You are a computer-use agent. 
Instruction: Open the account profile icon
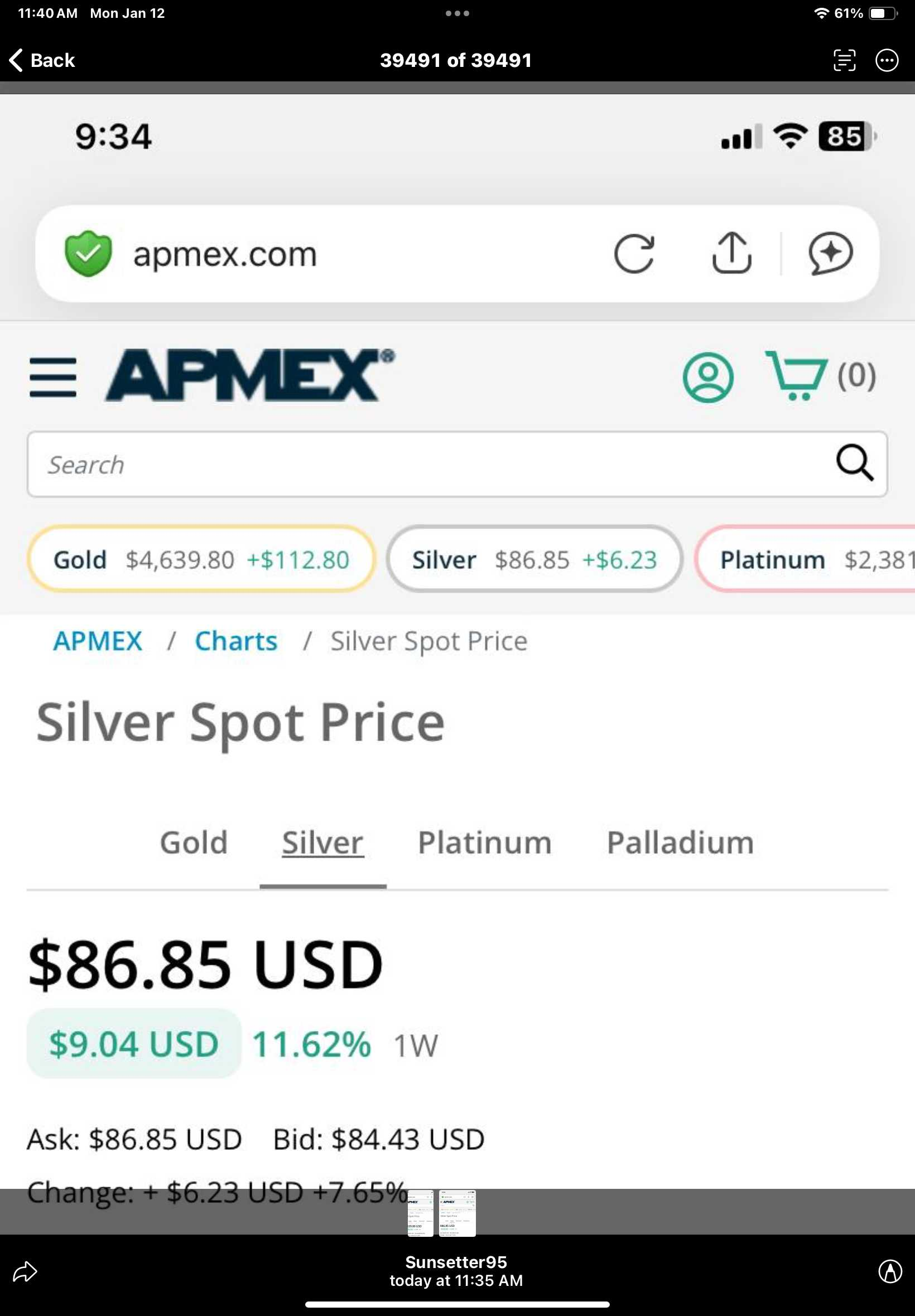[x=707, y=377]
